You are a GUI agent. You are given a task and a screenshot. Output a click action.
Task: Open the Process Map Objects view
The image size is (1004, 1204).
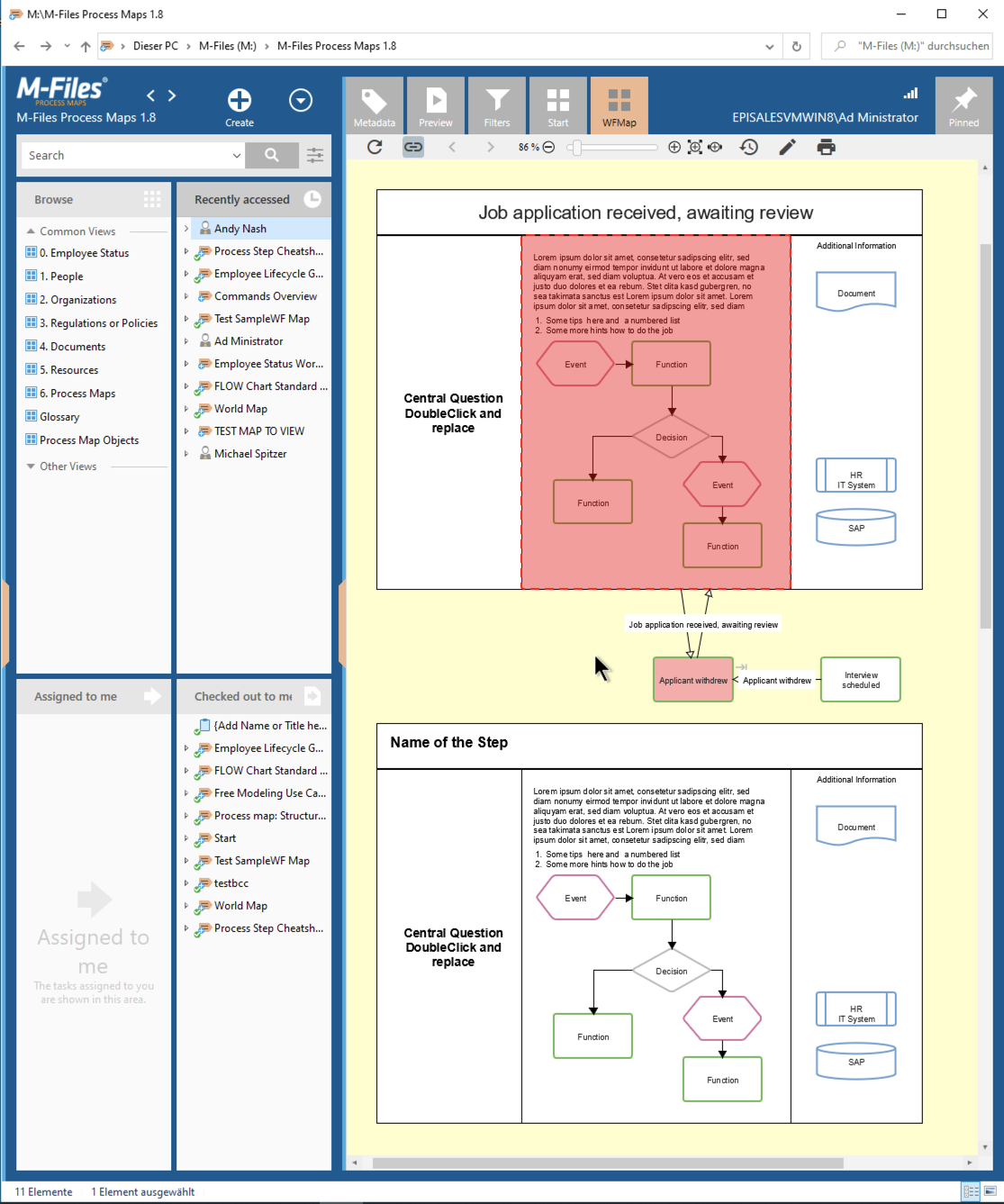[89, 440]
